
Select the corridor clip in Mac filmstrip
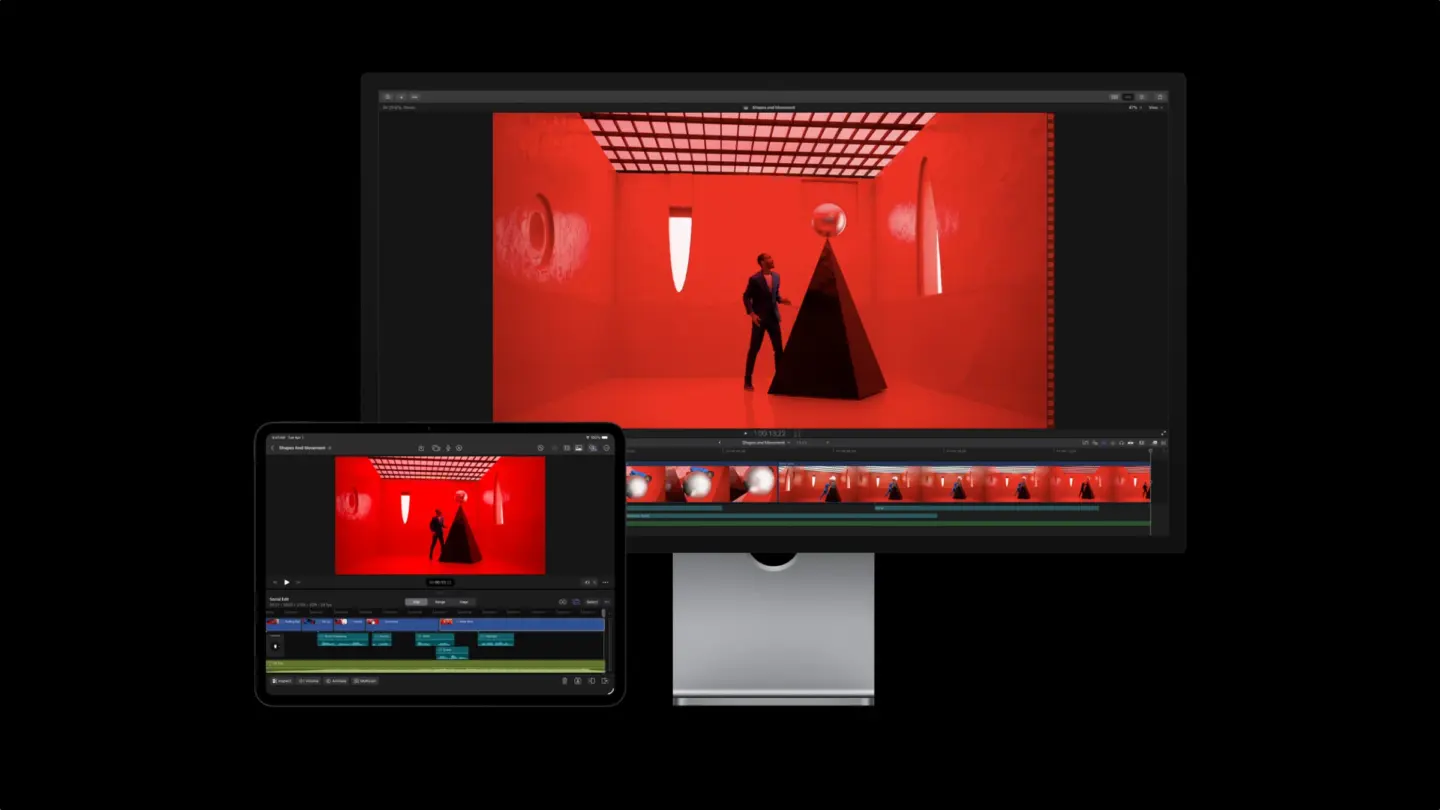click(964, 483)
